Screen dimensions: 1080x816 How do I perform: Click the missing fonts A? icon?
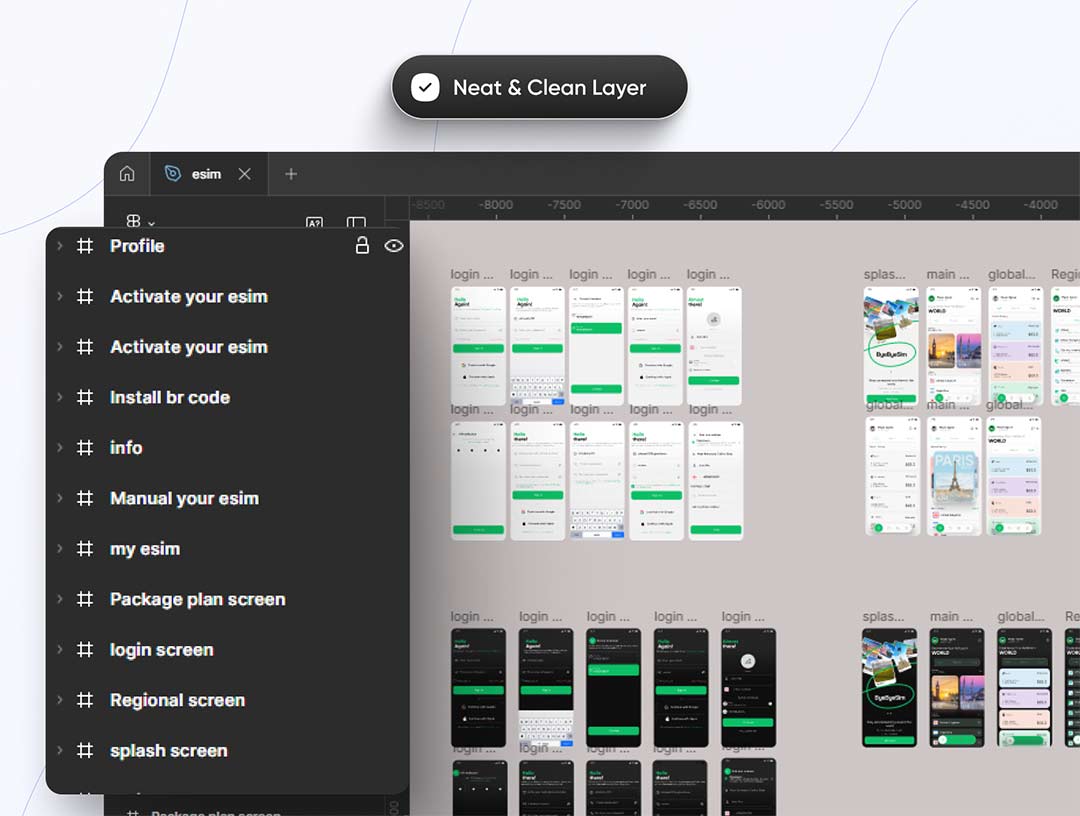[314, 224]
